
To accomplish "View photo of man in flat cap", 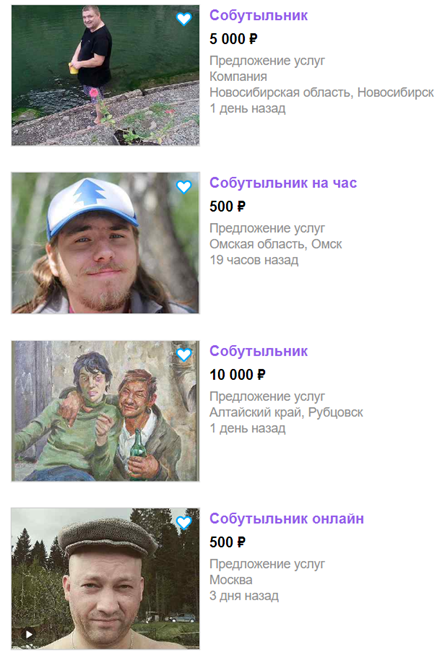I will [x=105, y=578].
